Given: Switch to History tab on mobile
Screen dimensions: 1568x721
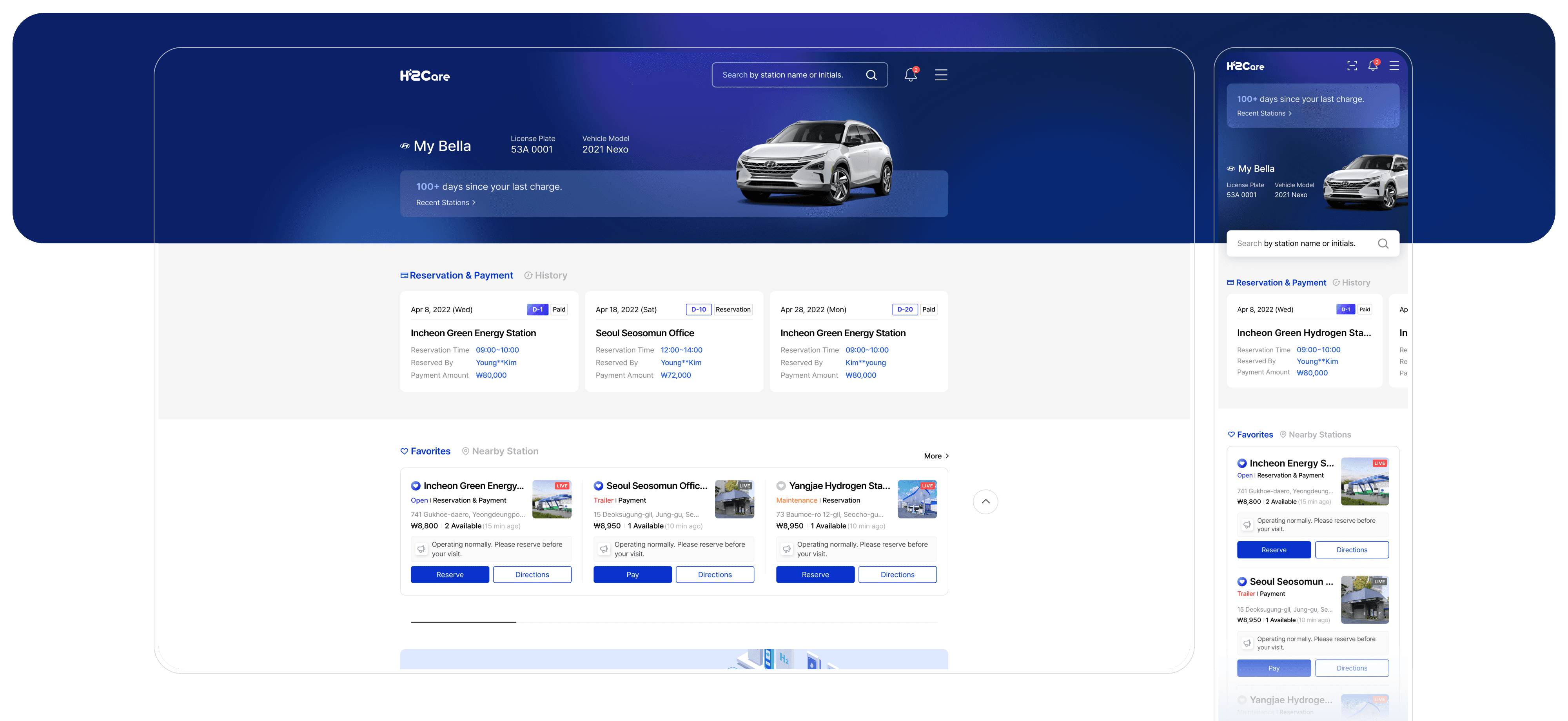Looking at the screenshot, I should tap(1352, 282).
